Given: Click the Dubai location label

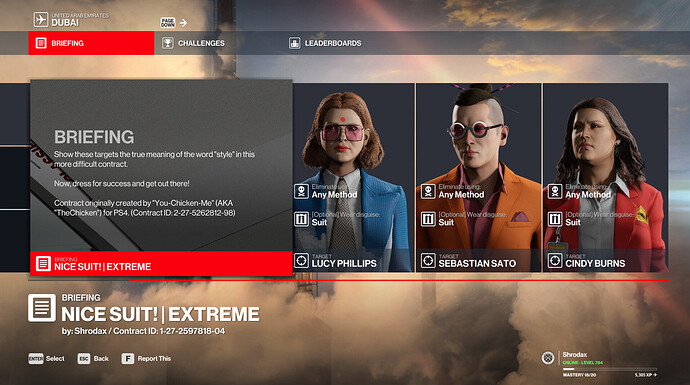Looking at the screenshot, I should pos(65,23).
